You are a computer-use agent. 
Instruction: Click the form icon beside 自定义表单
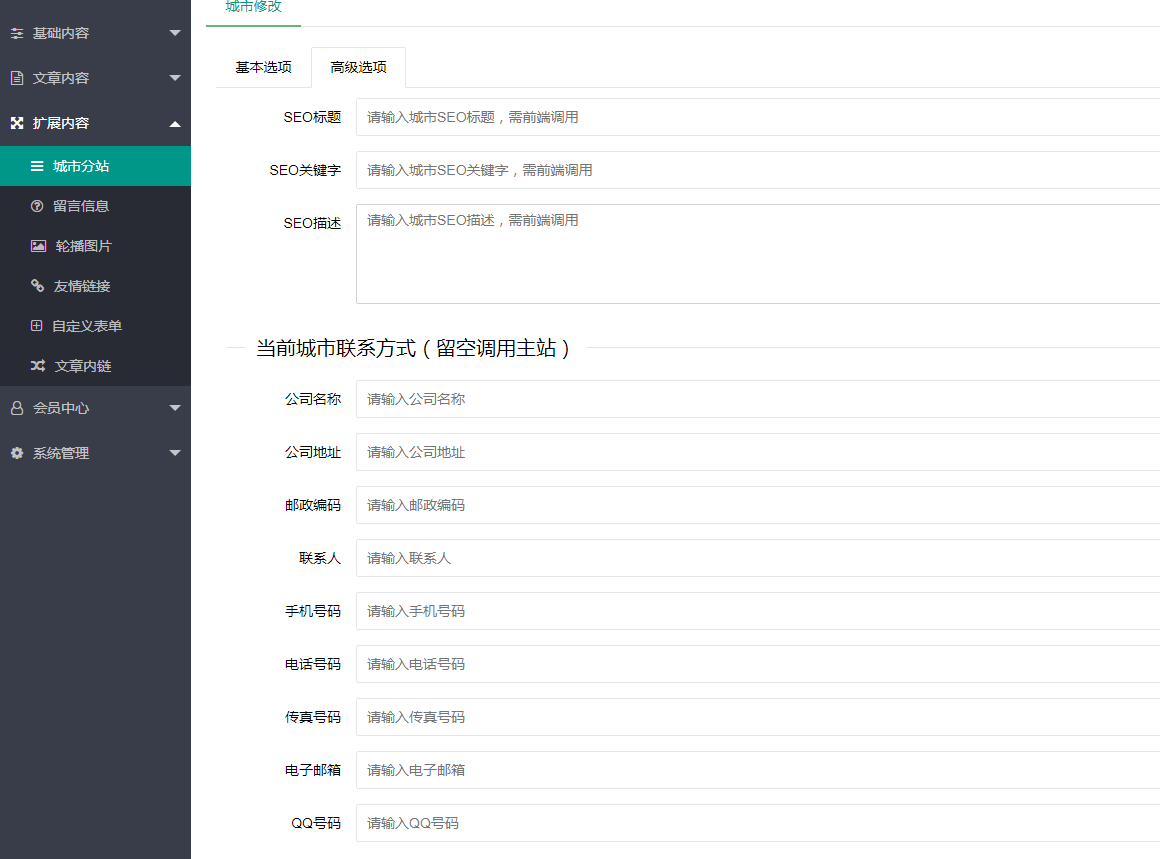point(36,325)
